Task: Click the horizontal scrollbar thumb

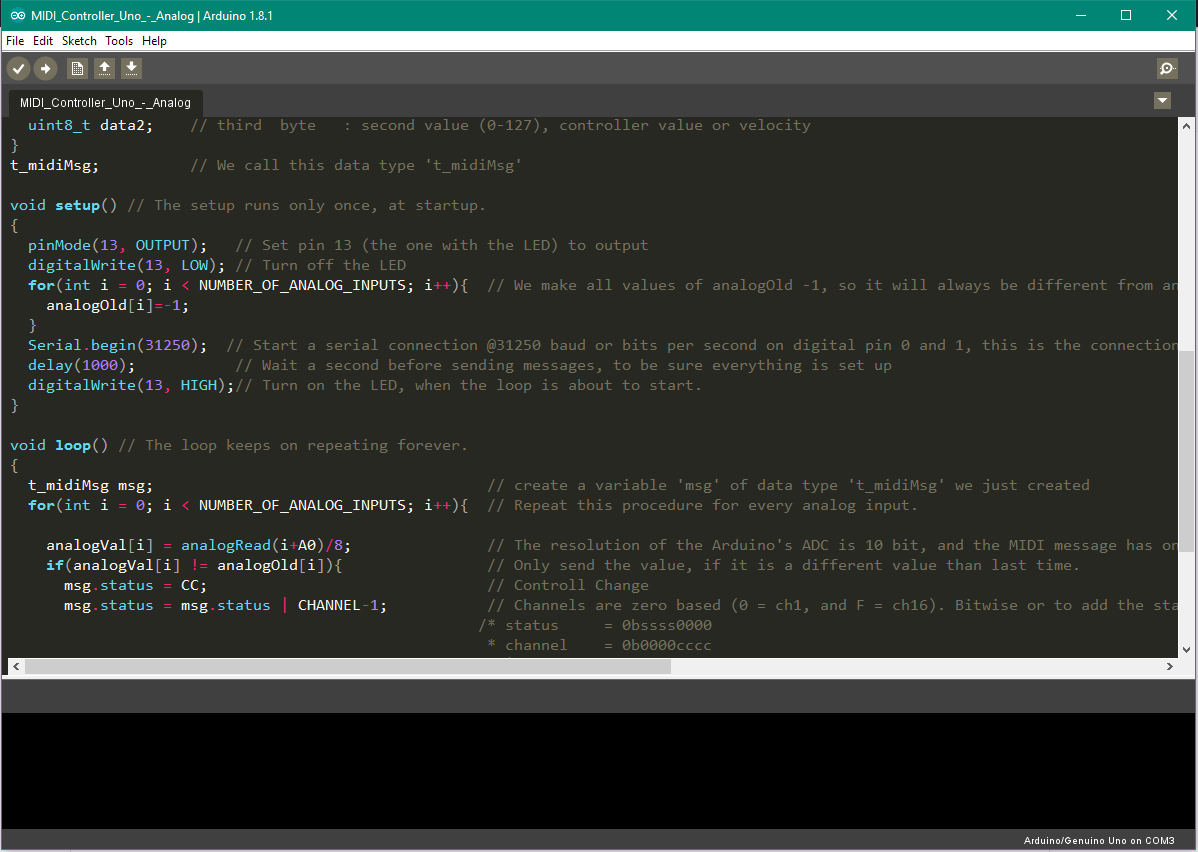Action: coord(348,666)
